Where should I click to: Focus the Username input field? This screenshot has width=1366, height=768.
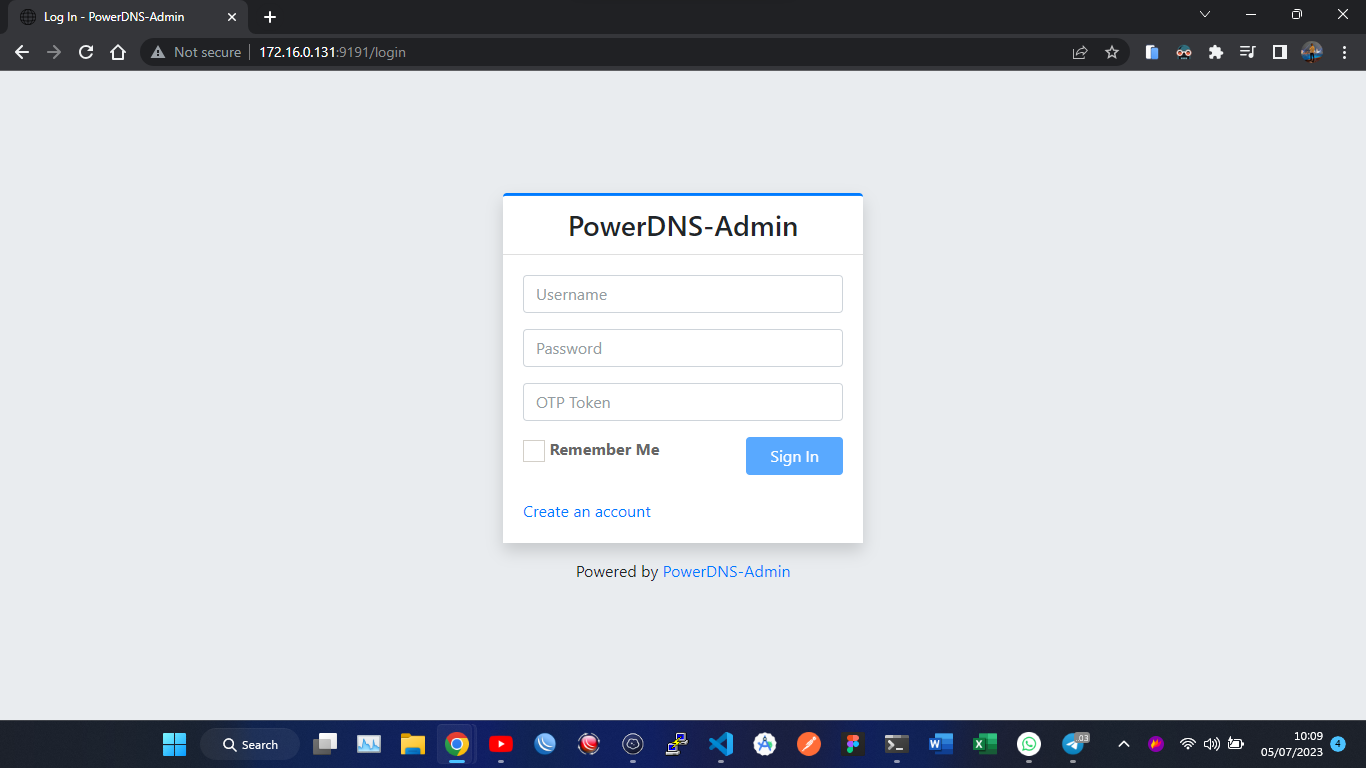tap(683, 295)
